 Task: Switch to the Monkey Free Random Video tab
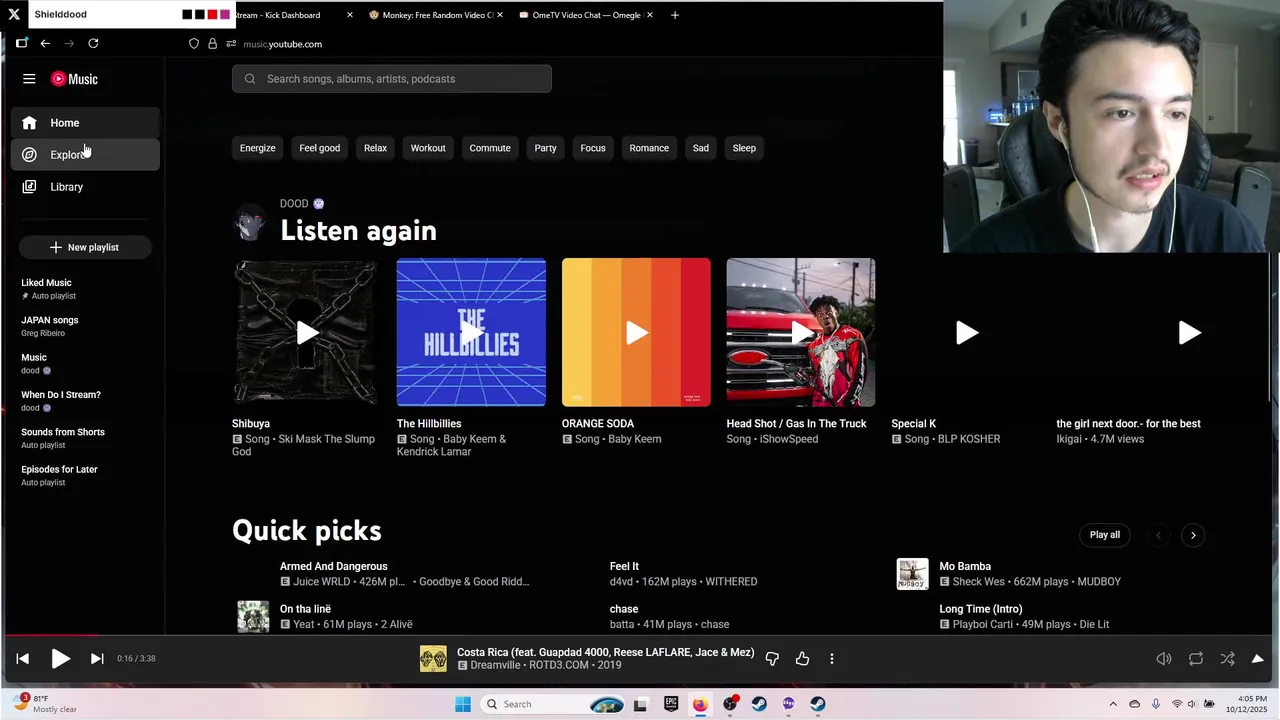click(x=435, y=15)
